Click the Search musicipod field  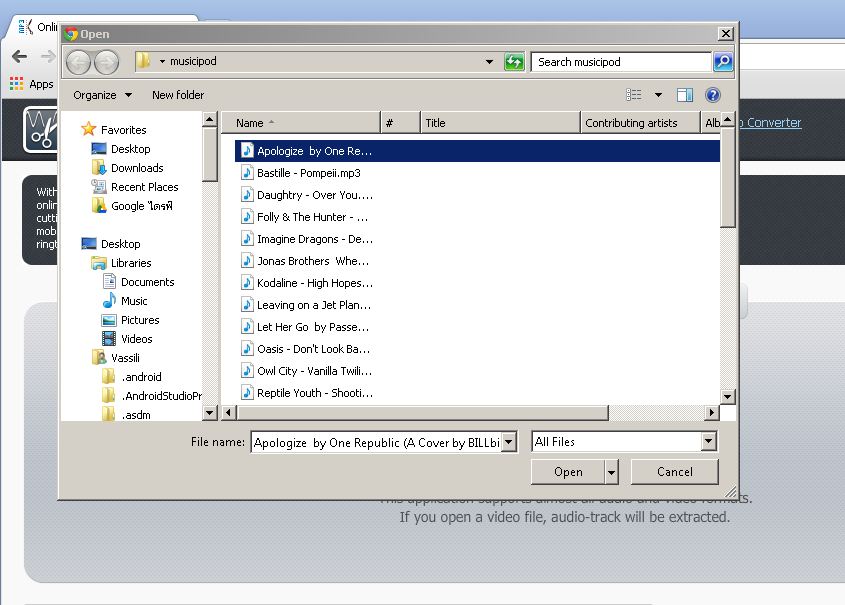[621, 62]
